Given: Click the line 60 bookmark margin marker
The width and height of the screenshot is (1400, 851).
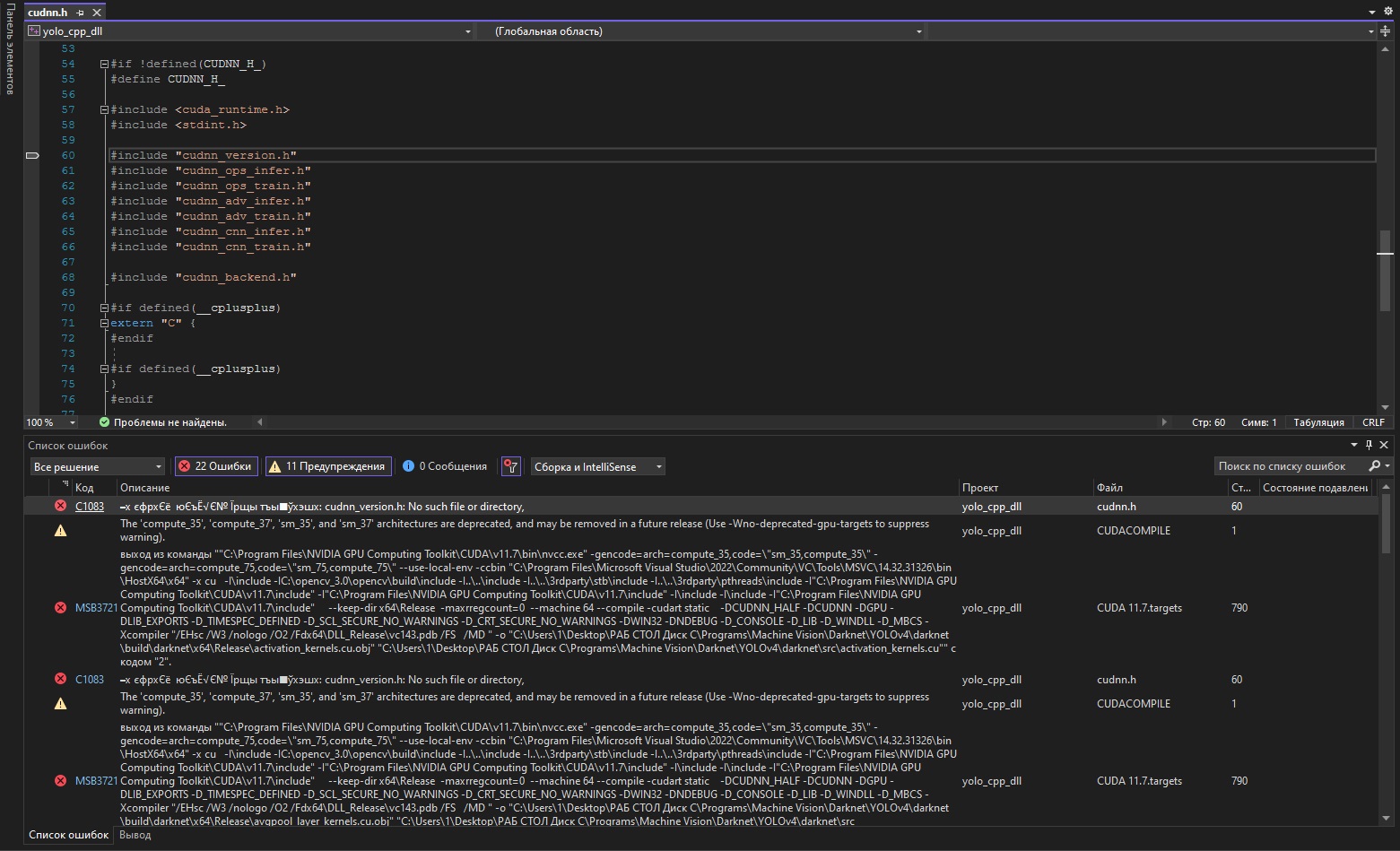Looking at the screenshot, I should 32,155.
